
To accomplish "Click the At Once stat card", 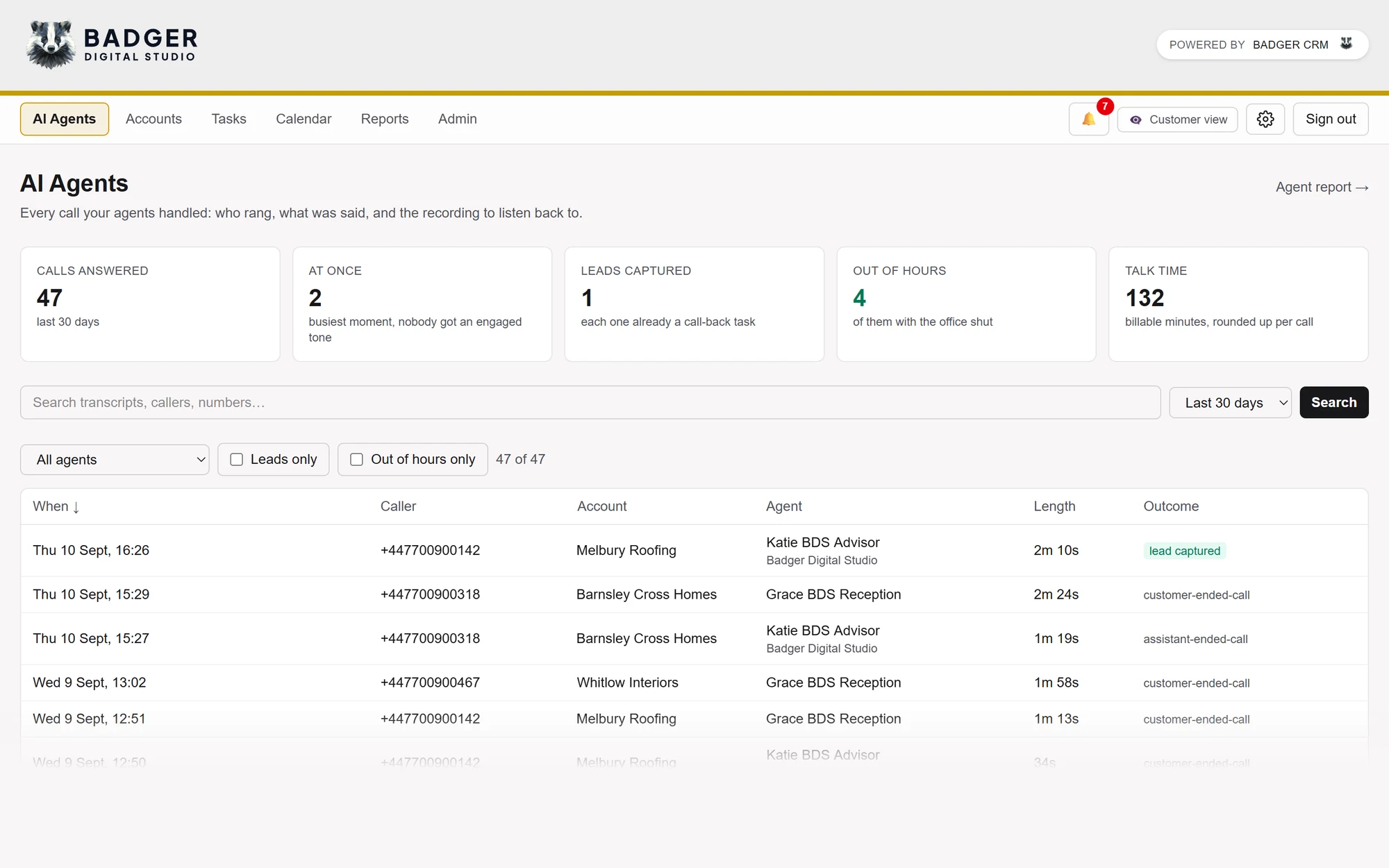I will (422, 304).
